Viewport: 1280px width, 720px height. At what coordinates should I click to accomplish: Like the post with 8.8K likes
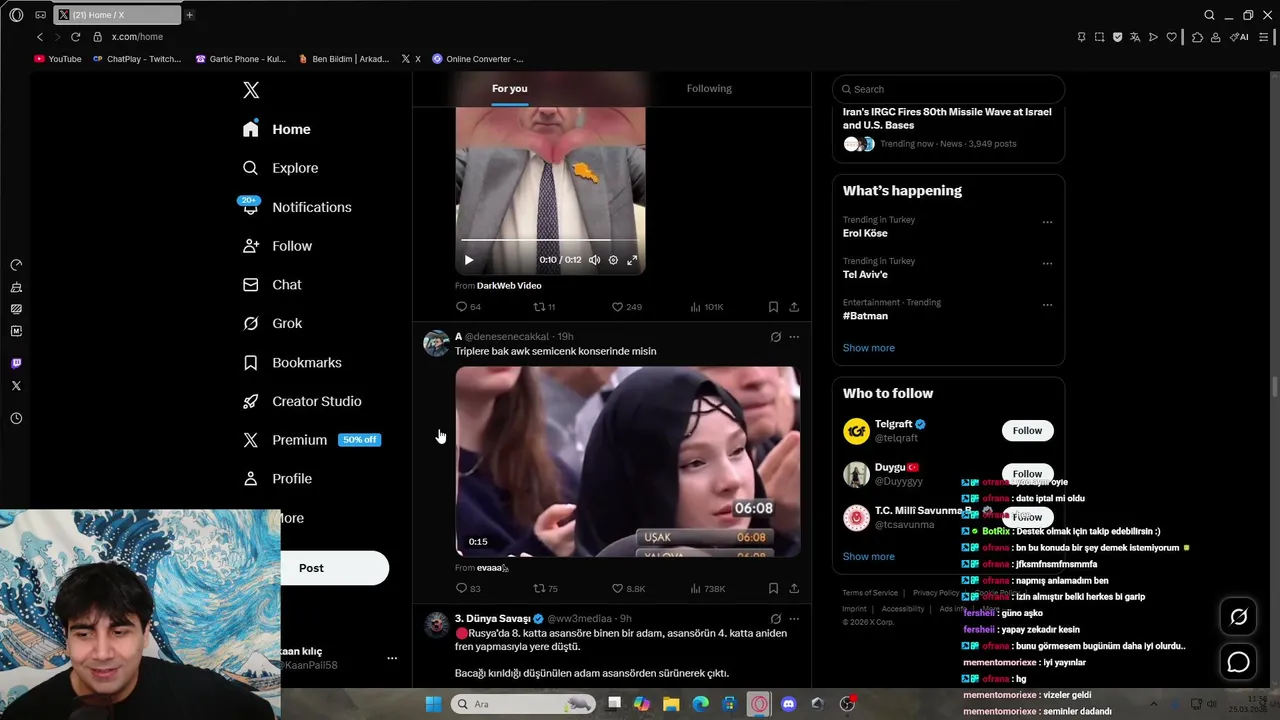(628, 589)
